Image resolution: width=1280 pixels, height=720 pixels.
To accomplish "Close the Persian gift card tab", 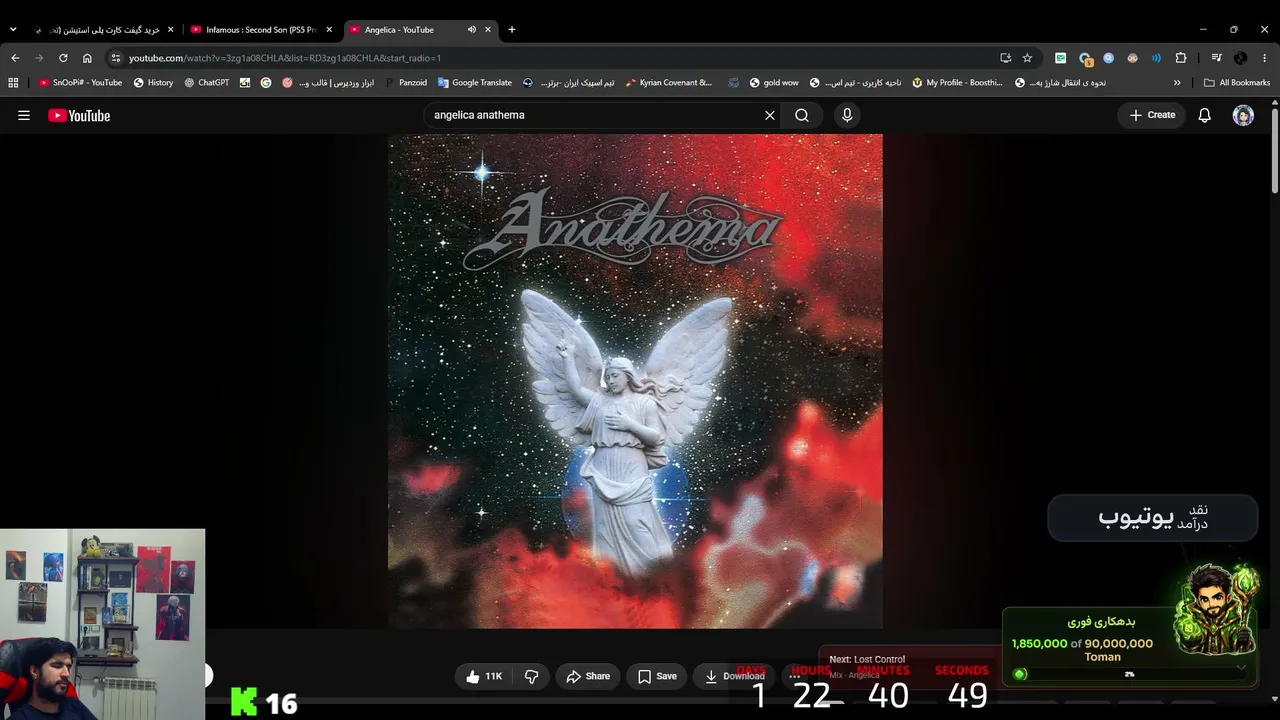I will click(171, 30).
